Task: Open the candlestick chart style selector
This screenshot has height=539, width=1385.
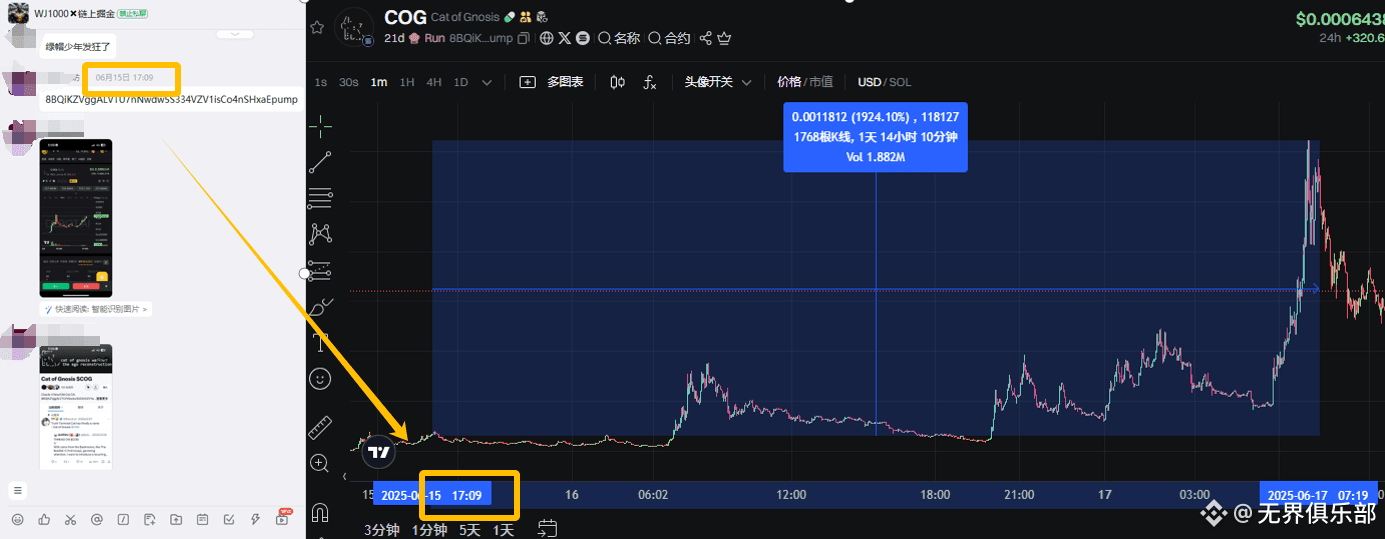Action: coord(617,82)
